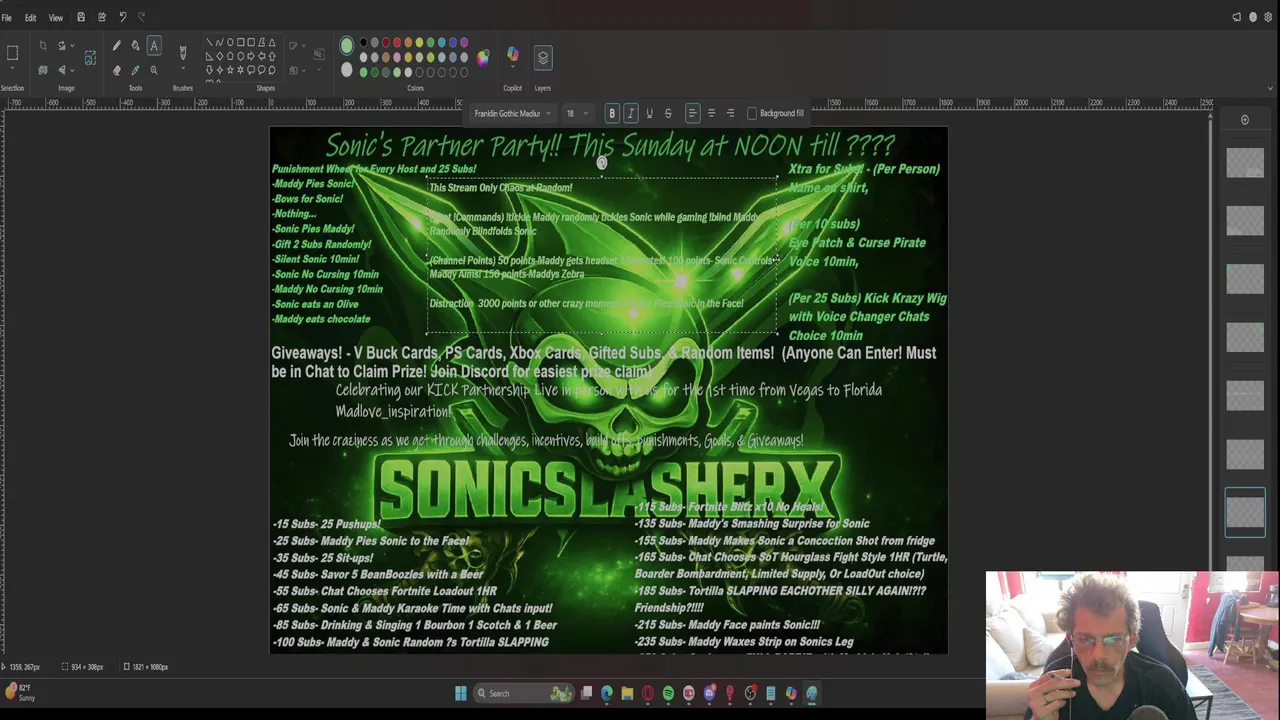Click the Share icon in title bar
Image resolution: width=1280 pixels, height=720 pixels.
click(x=101, y=17)
